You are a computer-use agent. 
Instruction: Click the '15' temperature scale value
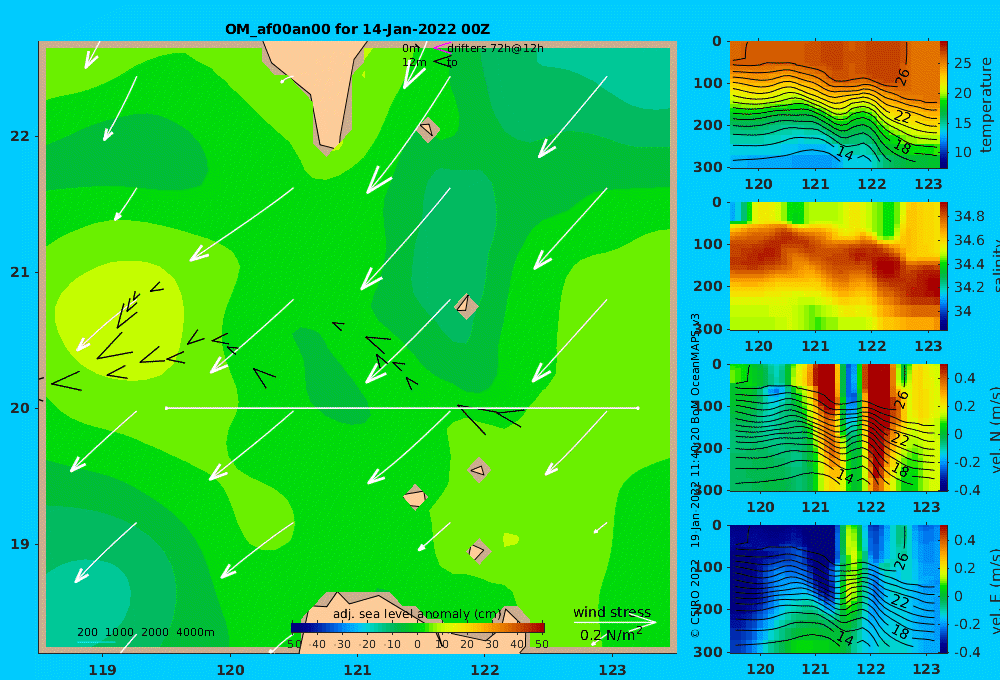[x=962, y=122]
